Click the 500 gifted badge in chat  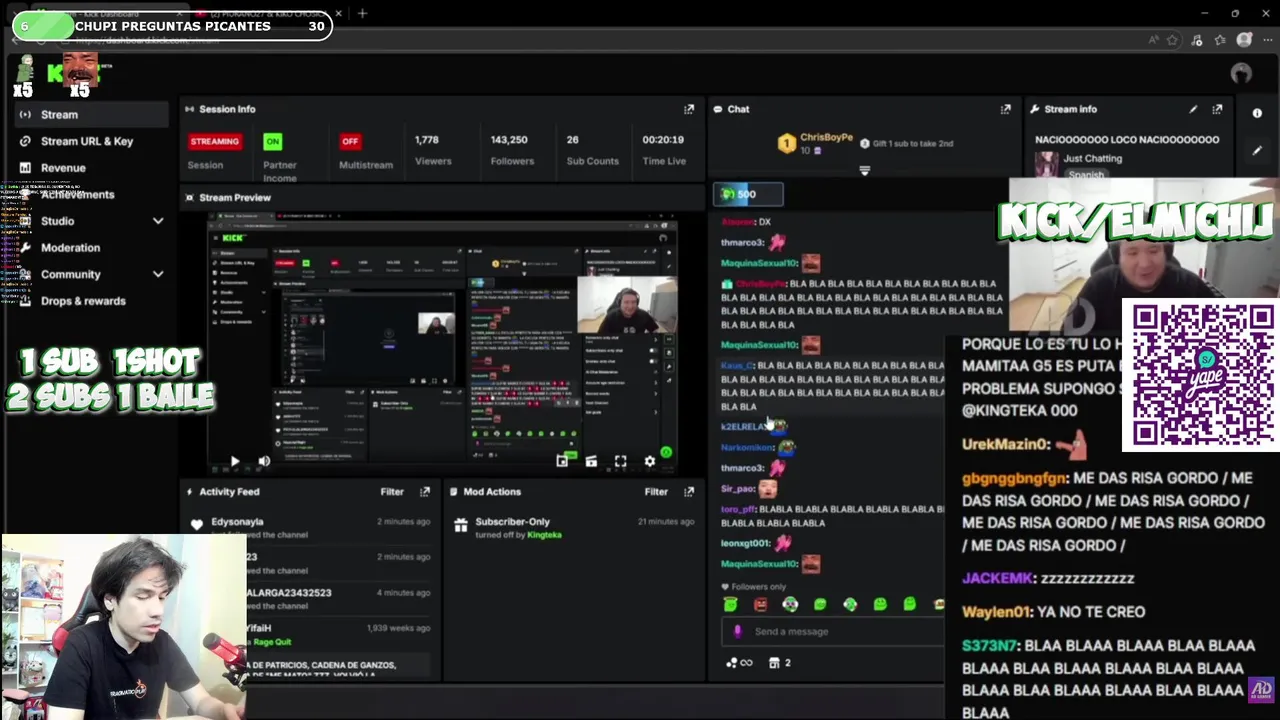point(748,194)
